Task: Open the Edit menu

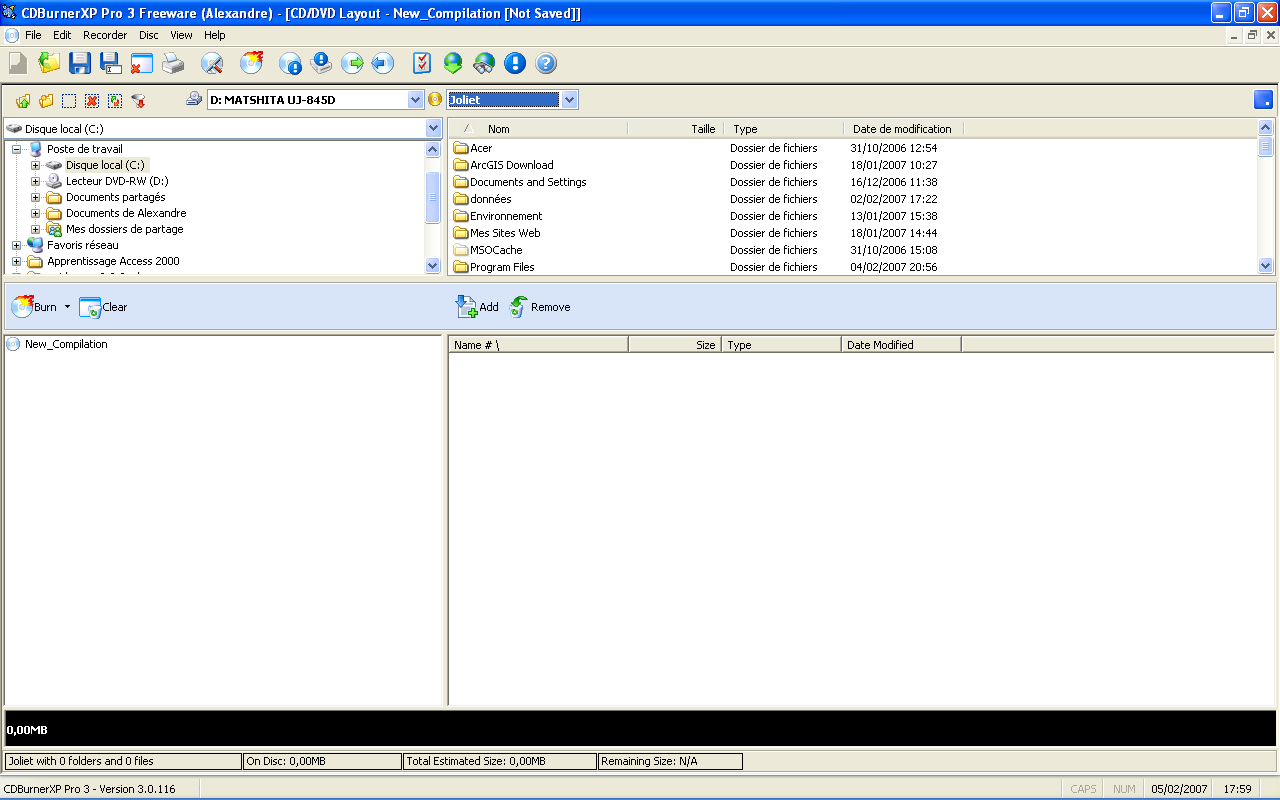Action: tap(62, 35)
